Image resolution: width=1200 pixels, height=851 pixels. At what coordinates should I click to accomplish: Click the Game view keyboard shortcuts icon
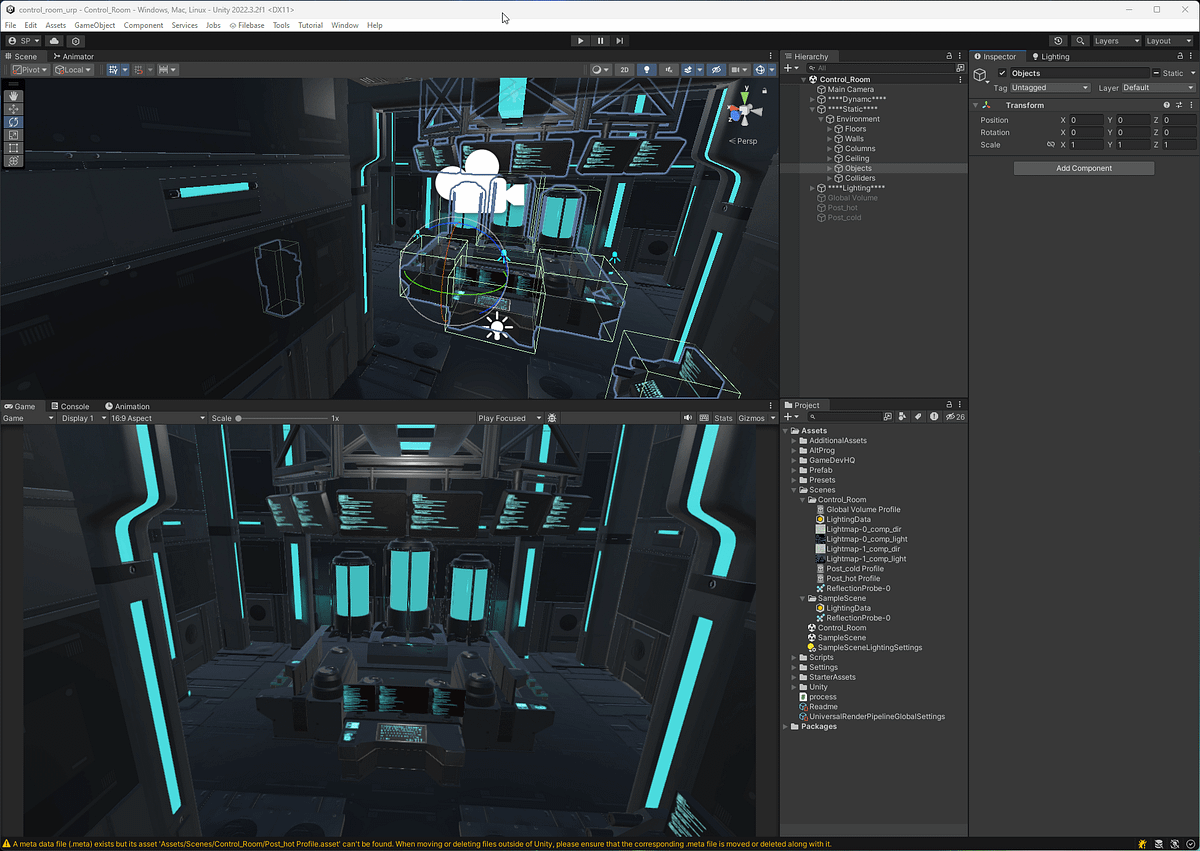click(704, 418)
